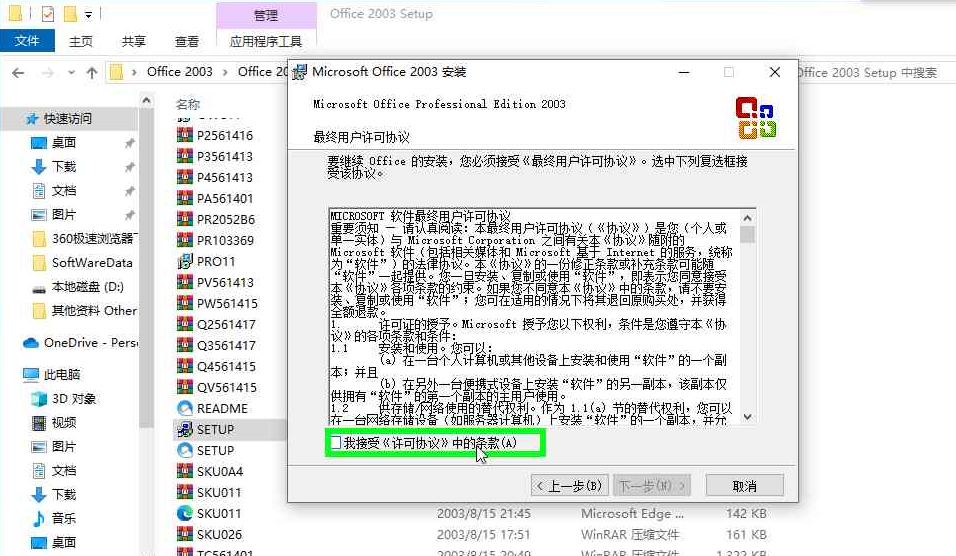Select the SKU026 archive file
This screenshot has height=556, width=956.
[x=219, y=535]
